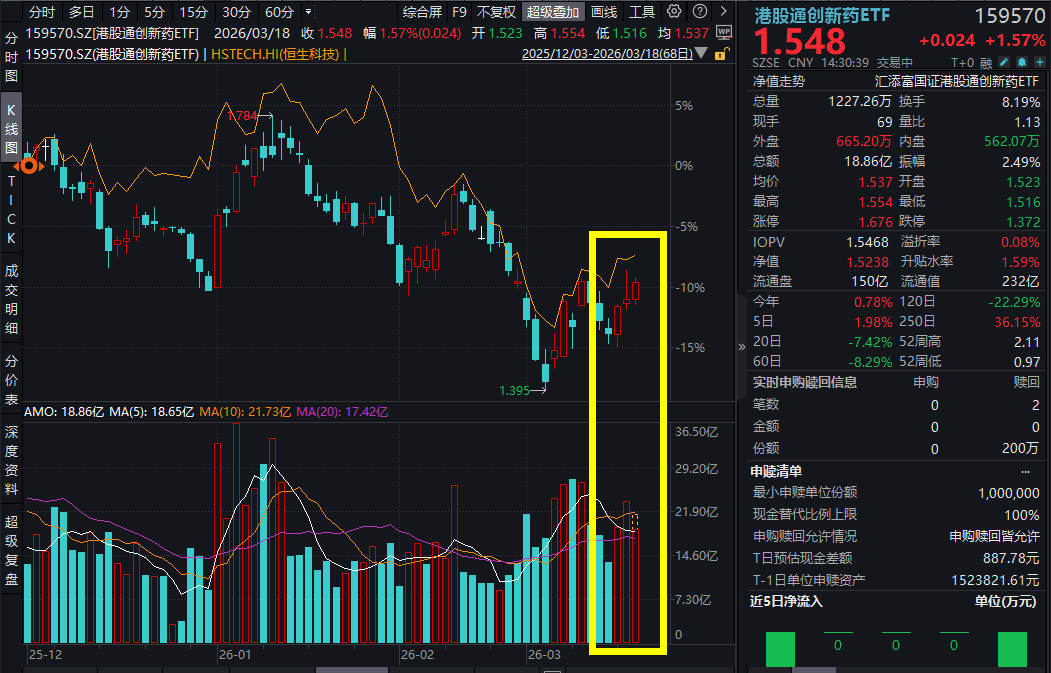This screenshot has width=1051, height=673.
Task: Click the 画线 drawing button
Action: coord(604,12)
